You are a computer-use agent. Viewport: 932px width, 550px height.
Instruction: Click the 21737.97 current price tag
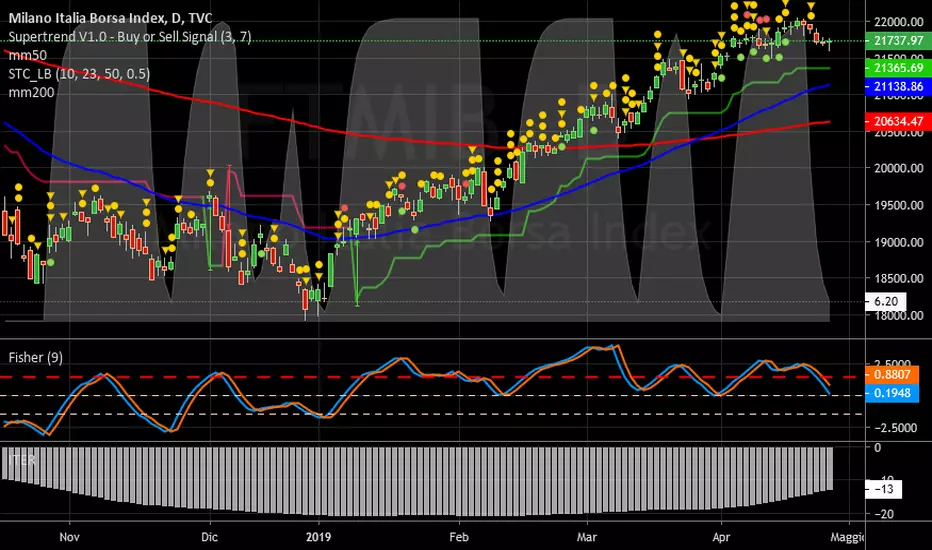pos(898,40)
